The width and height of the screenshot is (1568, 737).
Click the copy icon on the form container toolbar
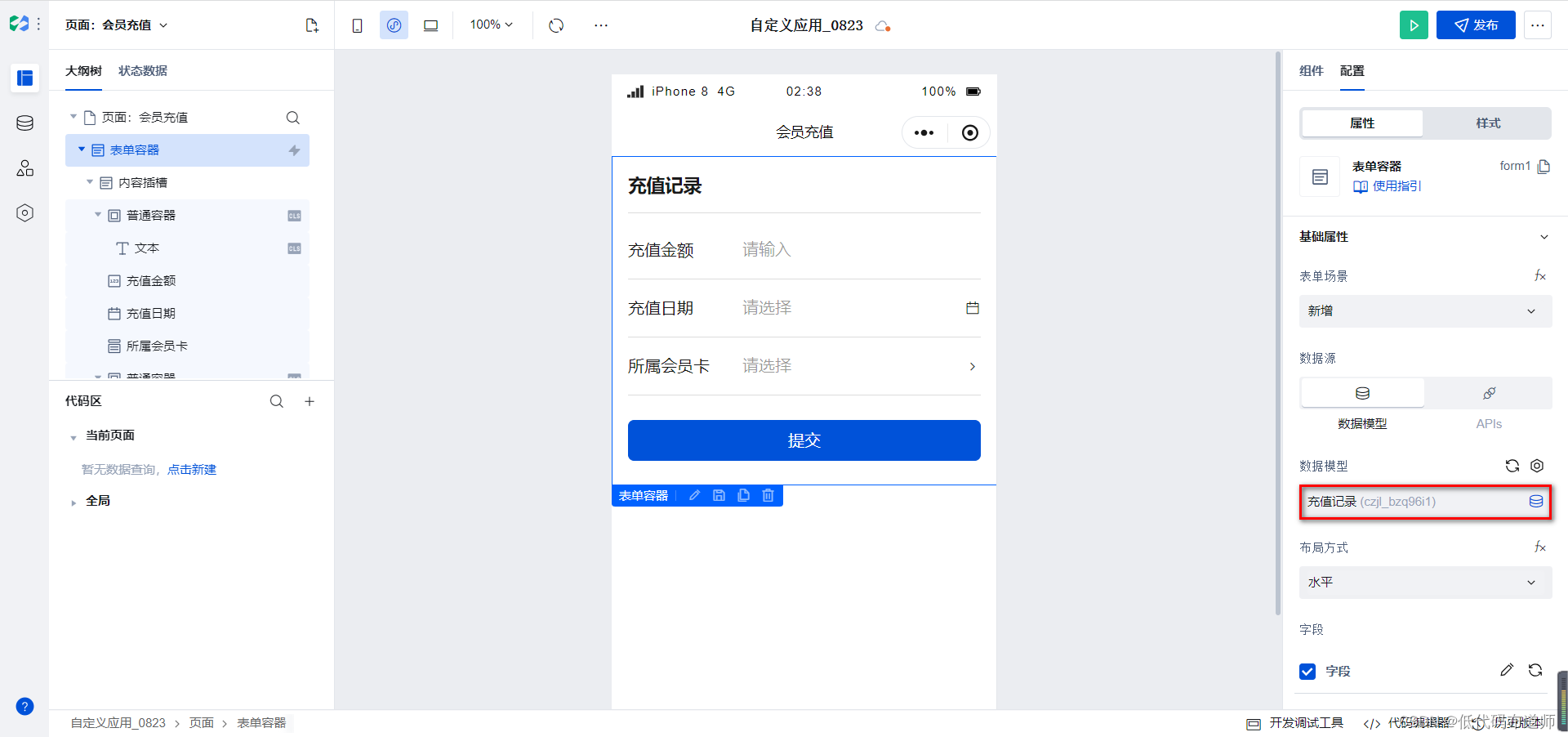[743, 495]
